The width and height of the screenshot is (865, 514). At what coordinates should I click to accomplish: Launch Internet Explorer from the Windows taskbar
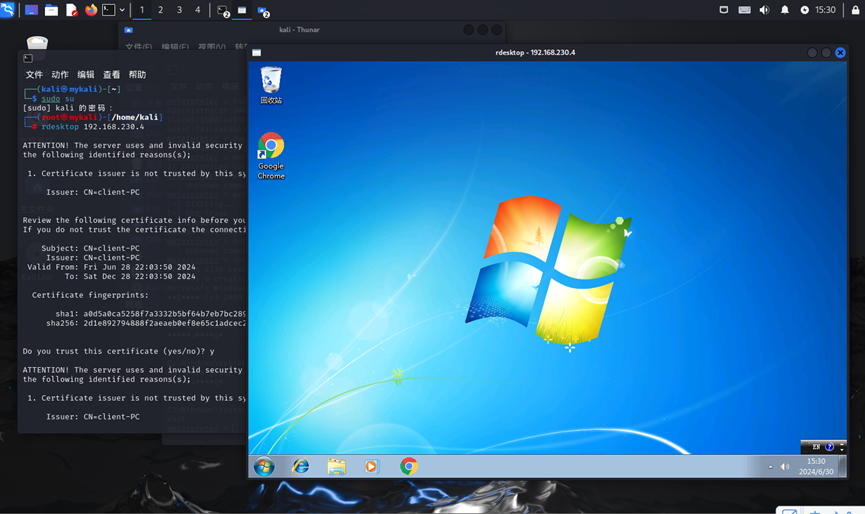tap(301, 467)
